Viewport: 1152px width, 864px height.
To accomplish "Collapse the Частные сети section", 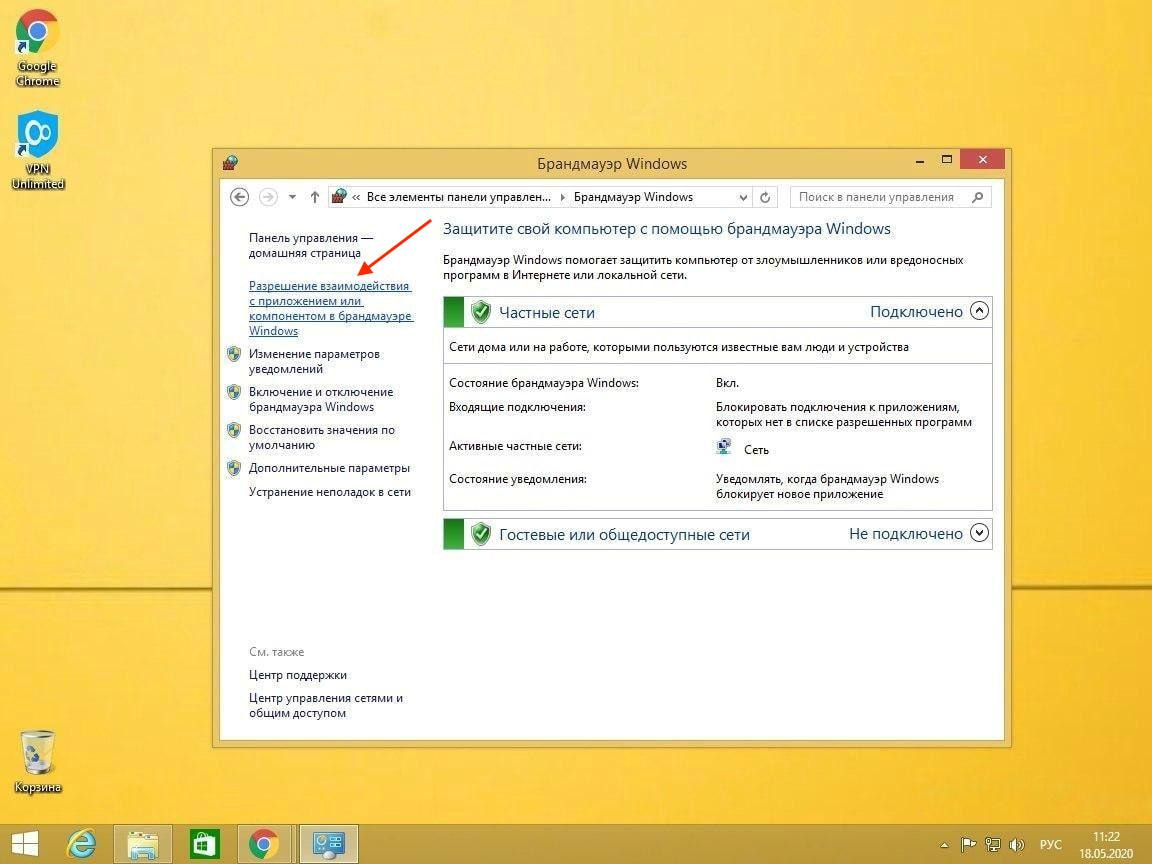I will pyautogui.click(x=979, y=311).
